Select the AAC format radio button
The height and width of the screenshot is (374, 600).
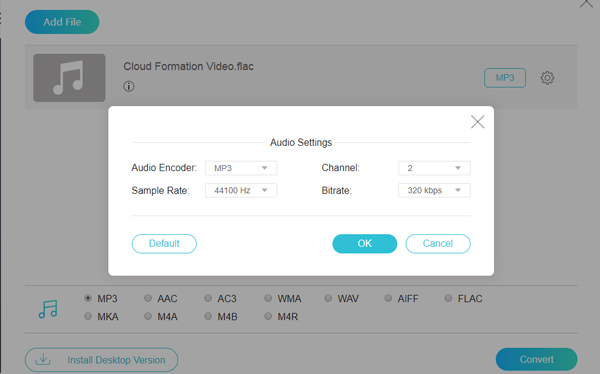click(x=148, y=298)
